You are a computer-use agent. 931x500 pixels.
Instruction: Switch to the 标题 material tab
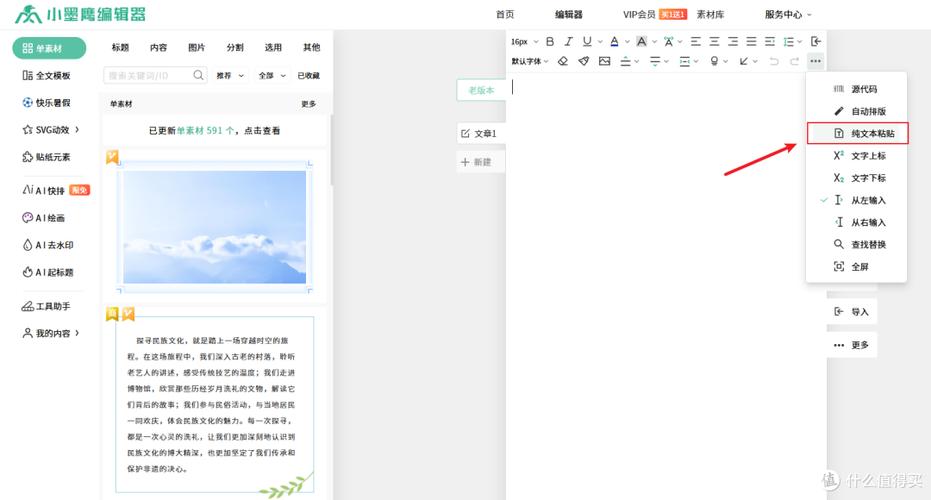(x=120, y=48)
